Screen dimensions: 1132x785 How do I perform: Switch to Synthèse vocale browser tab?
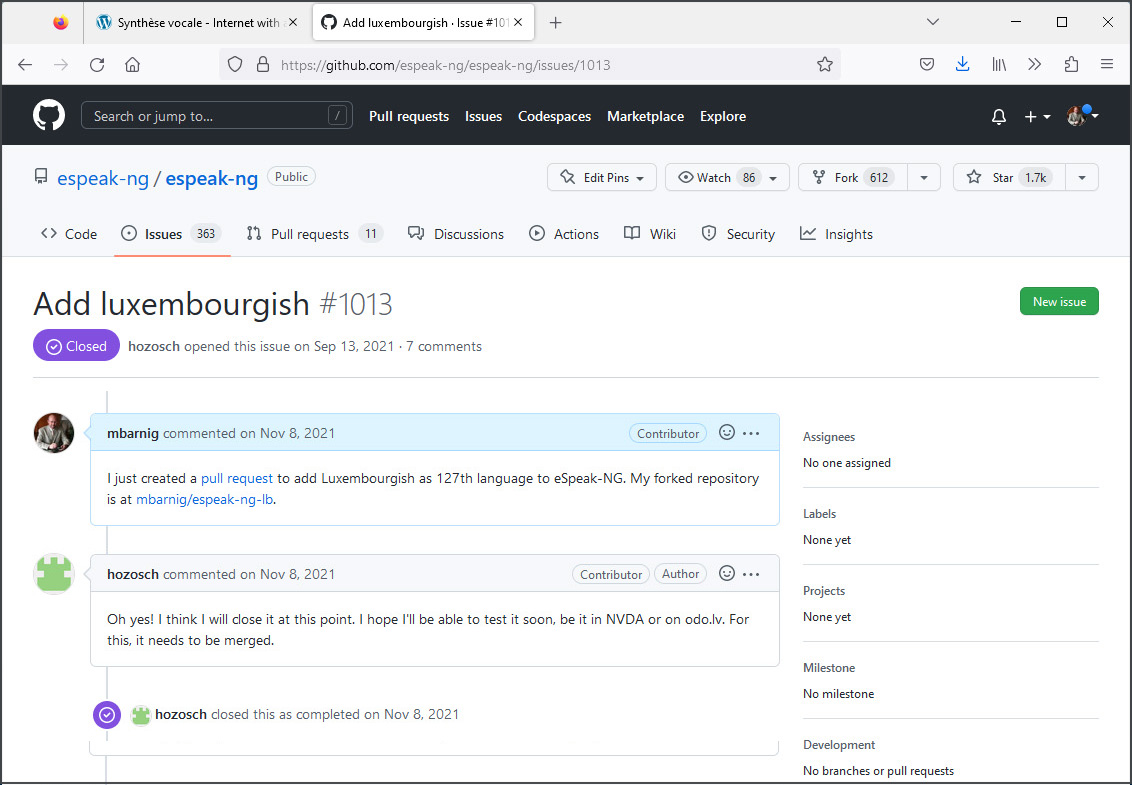coord(196,22)
